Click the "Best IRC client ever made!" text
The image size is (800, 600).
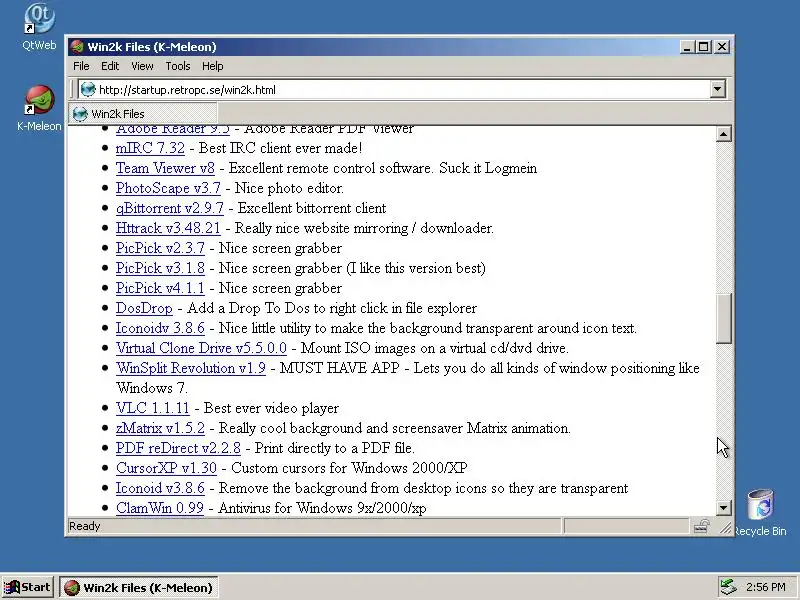pyautogui.click(x=280, y=148)
